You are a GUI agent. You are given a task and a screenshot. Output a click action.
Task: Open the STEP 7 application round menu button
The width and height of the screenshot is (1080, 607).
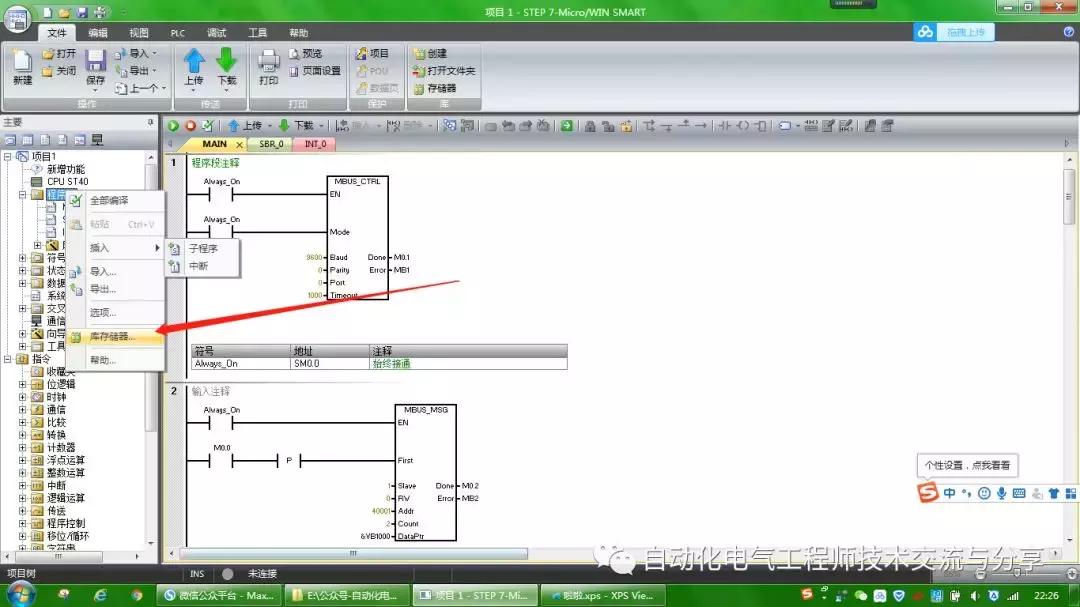click(x=17, y=18)
